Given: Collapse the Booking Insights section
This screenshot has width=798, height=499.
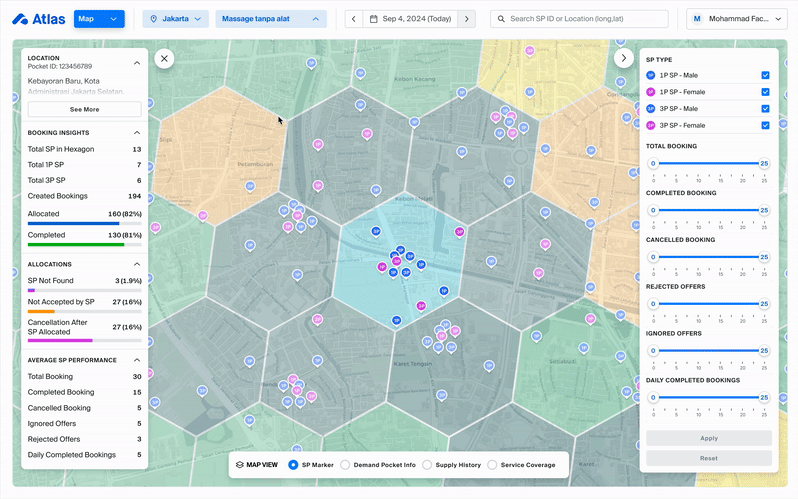Looking at the screenshot, I should coord(137,132).
